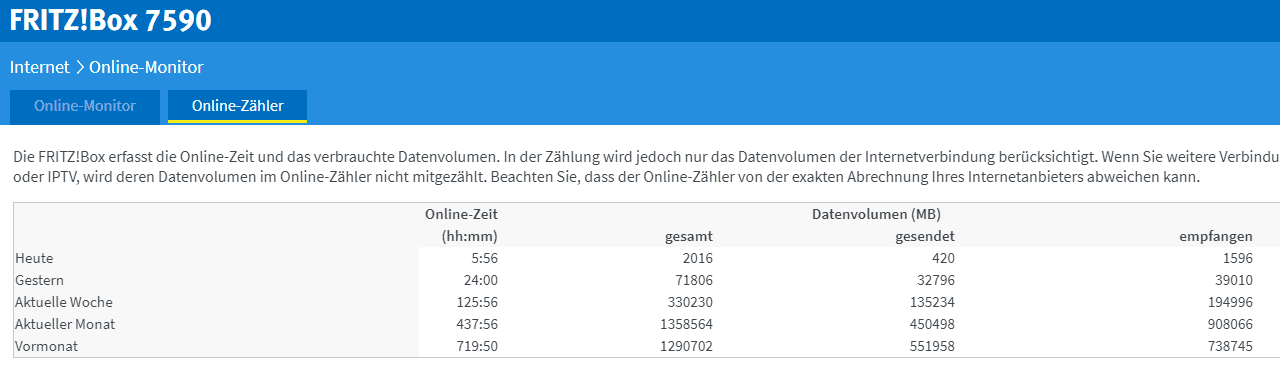Select the Aktueller Monat row label
This screenshot has width=1280, height=370.
pyautogui.click(x=66, y=324)
